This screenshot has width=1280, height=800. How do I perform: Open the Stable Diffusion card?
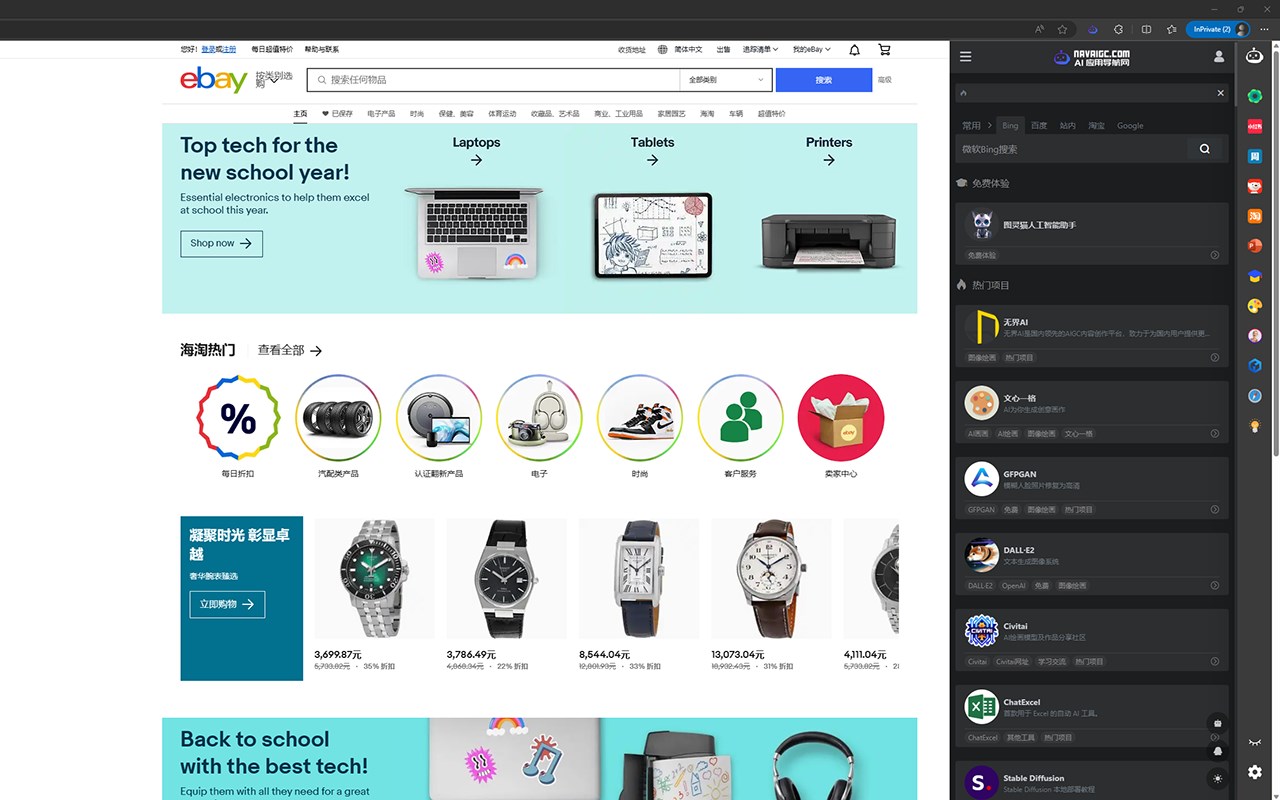pyautogui.click(x=1092, y=781)
